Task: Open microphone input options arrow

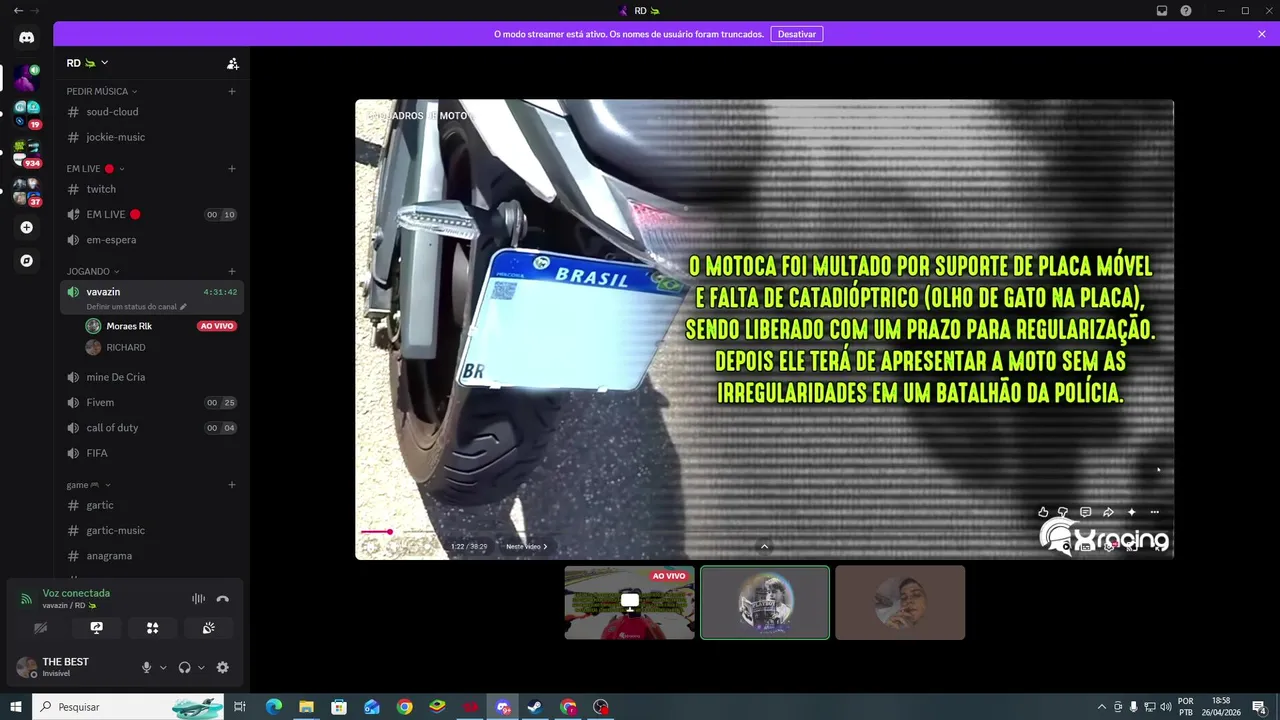Action: tap(163, 668)
